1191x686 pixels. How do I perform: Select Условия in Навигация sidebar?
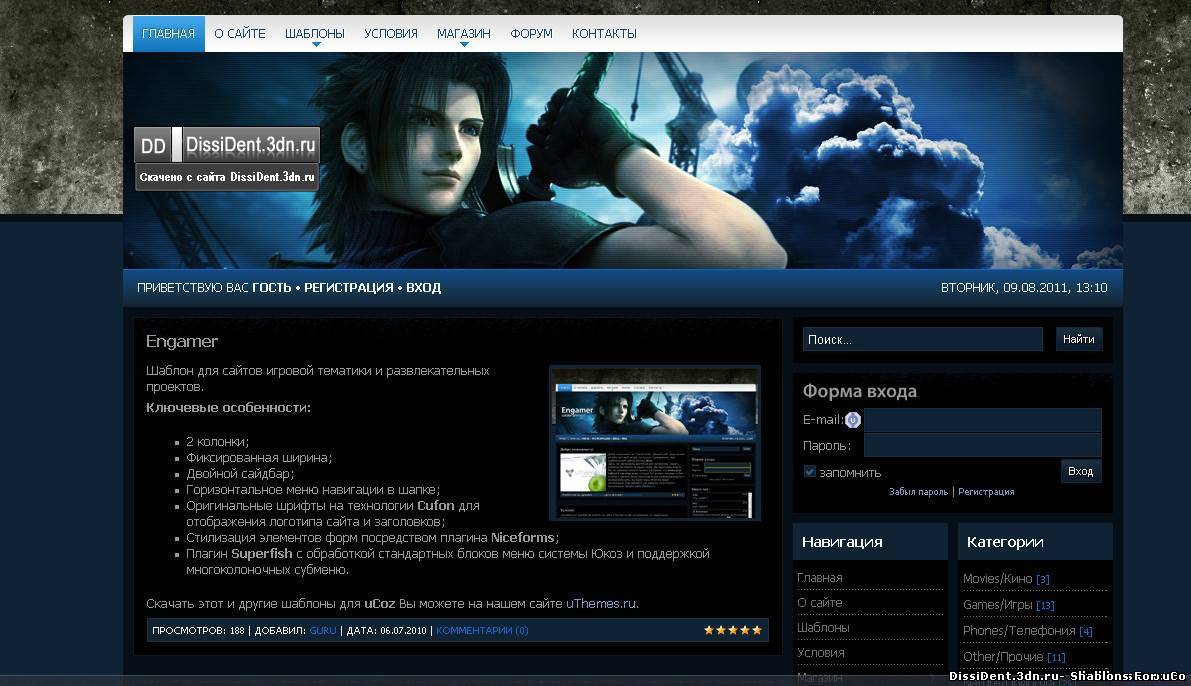820,653
